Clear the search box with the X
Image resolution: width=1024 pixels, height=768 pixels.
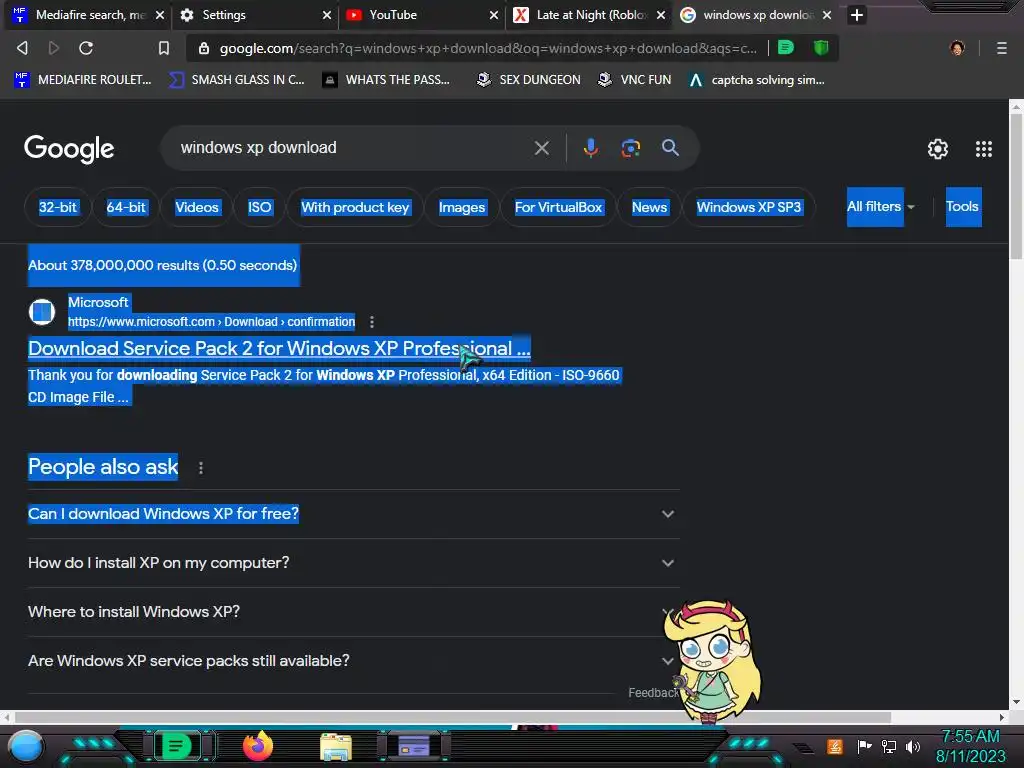pos(541,148)
